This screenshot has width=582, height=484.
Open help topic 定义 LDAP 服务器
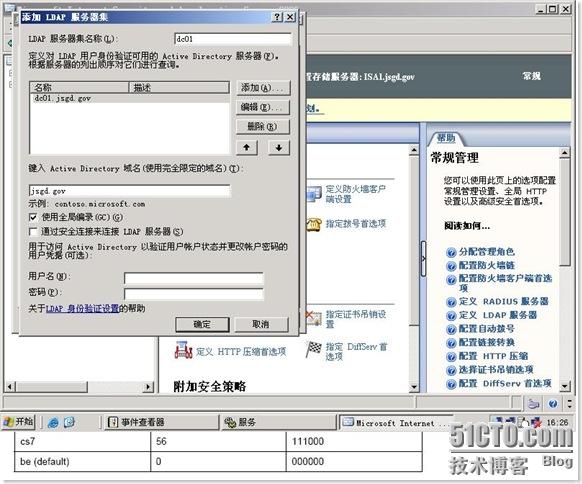point(498,315)
